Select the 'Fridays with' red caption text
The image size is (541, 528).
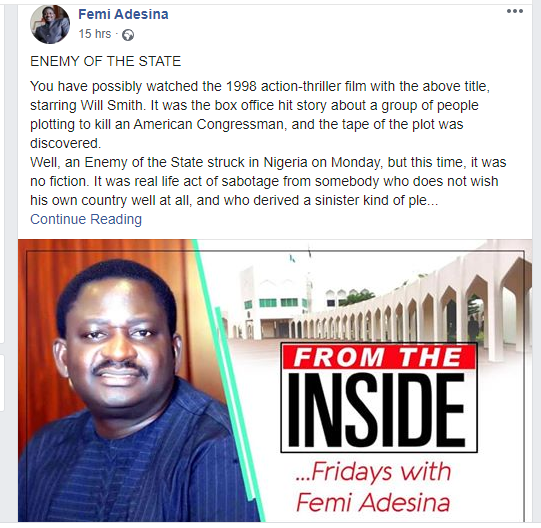373,471
